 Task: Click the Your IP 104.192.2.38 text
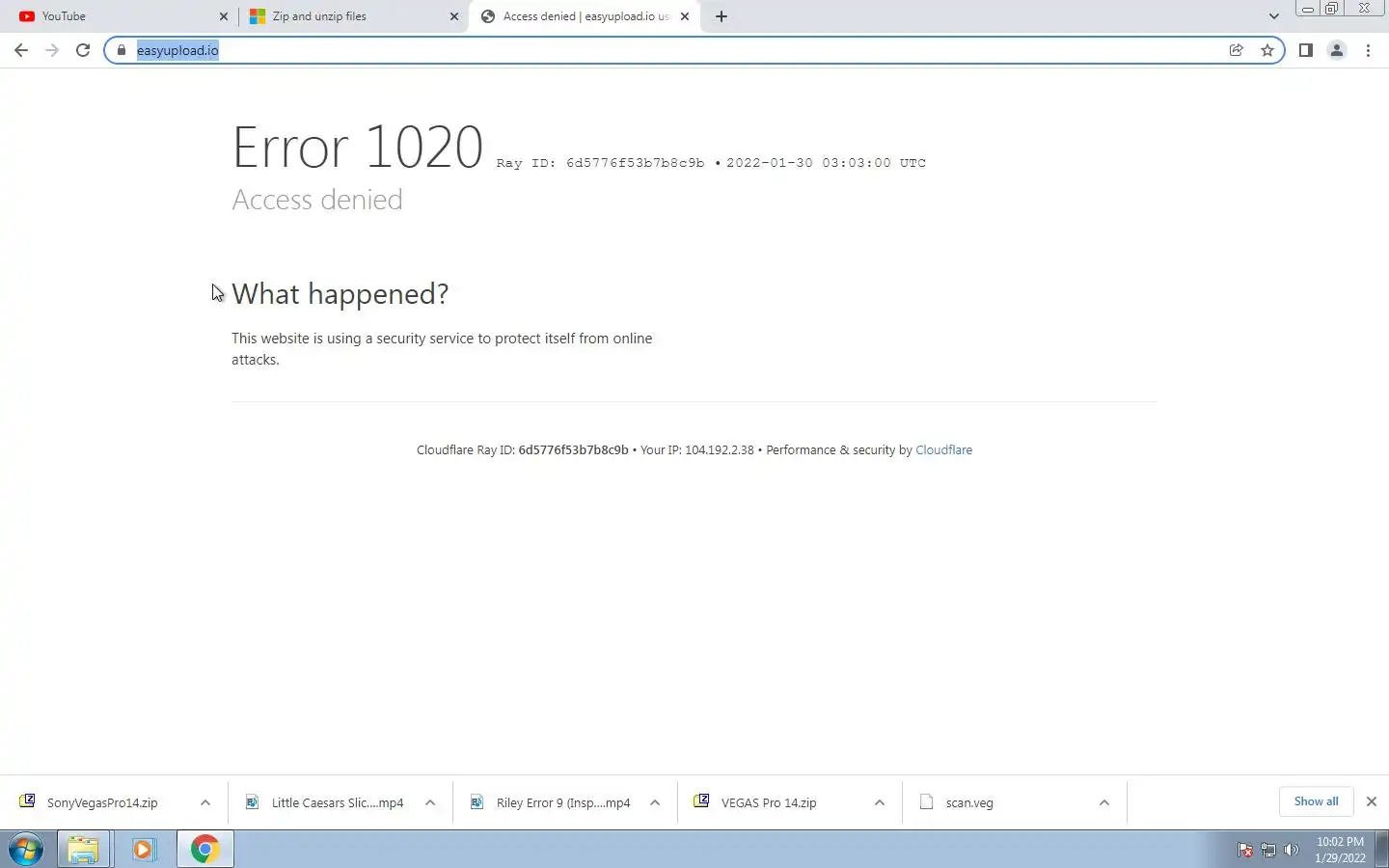[x=697, y=450]
